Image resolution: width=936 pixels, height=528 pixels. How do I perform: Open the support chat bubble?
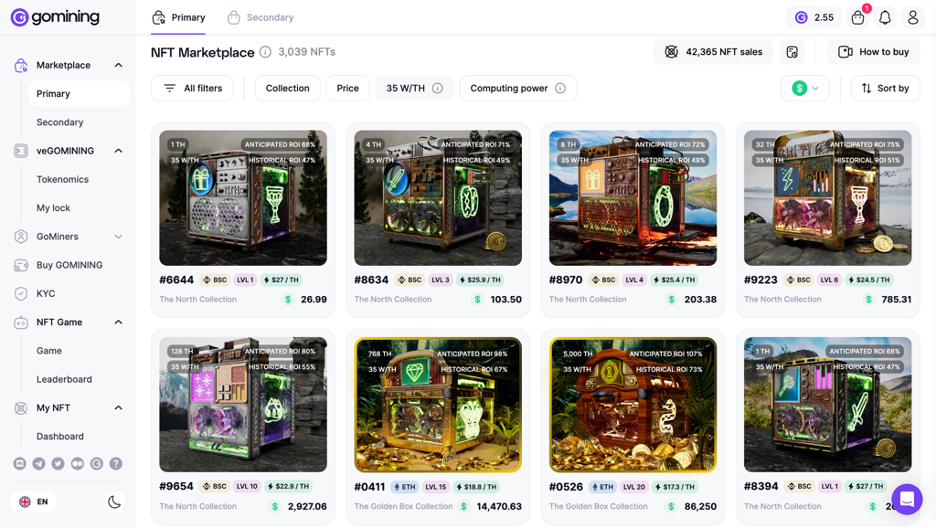pyautogui.click(x=907, y=498)
